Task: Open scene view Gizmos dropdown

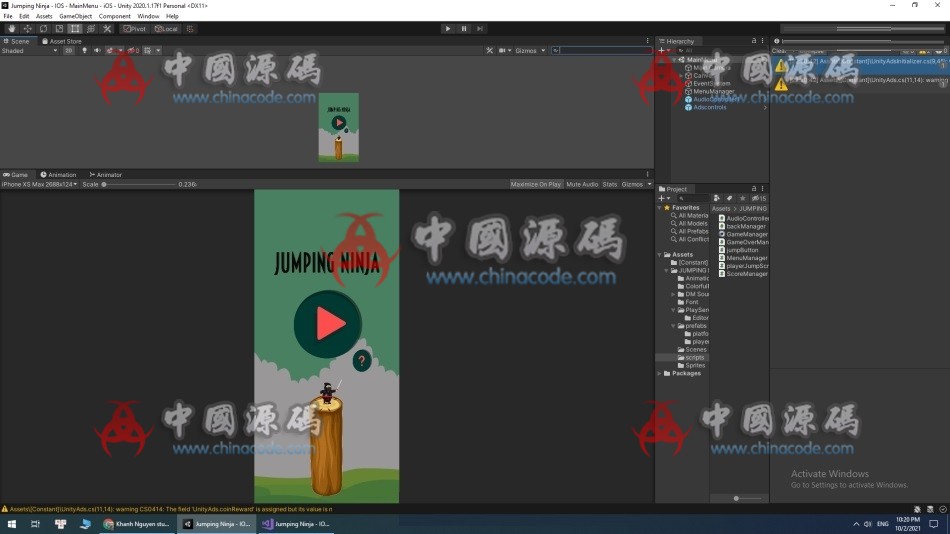Action: (530, 51)
